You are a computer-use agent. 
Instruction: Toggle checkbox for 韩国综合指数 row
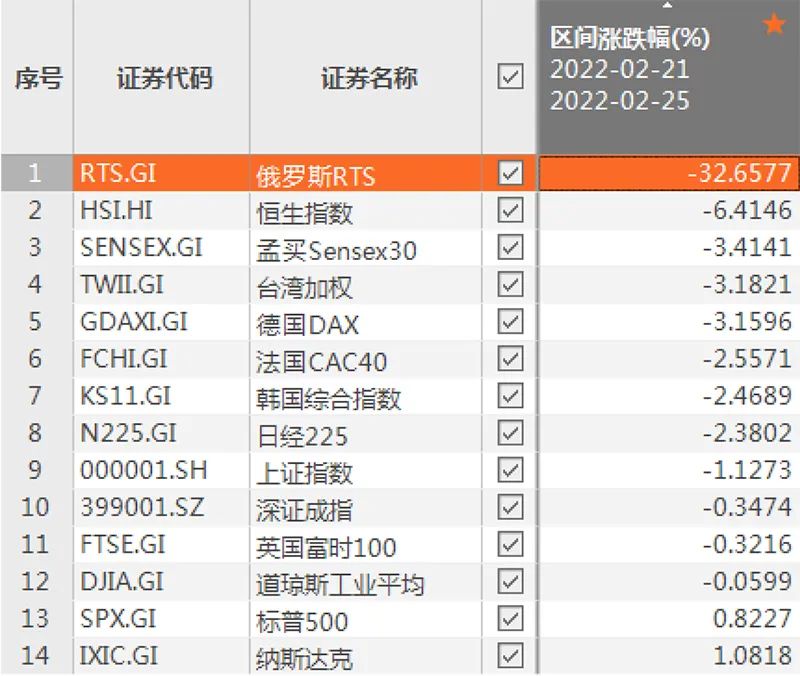[x=510, y=396]
